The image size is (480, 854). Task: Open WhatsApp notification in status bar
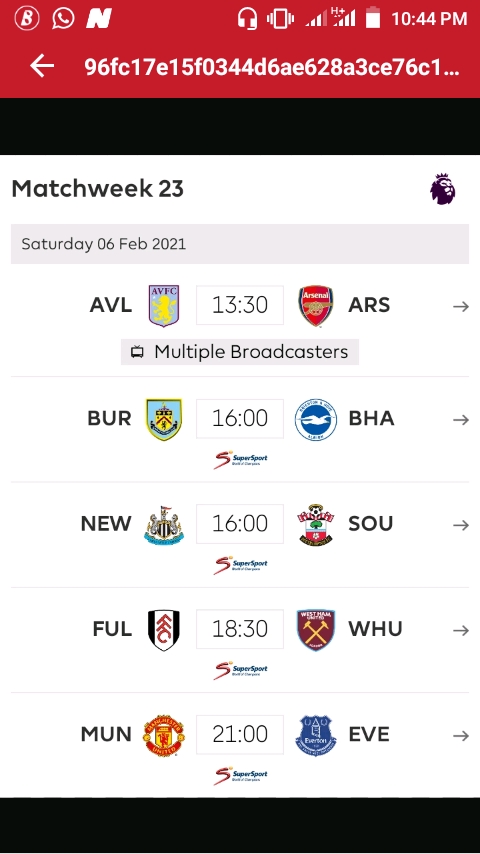tap(63, 19)
